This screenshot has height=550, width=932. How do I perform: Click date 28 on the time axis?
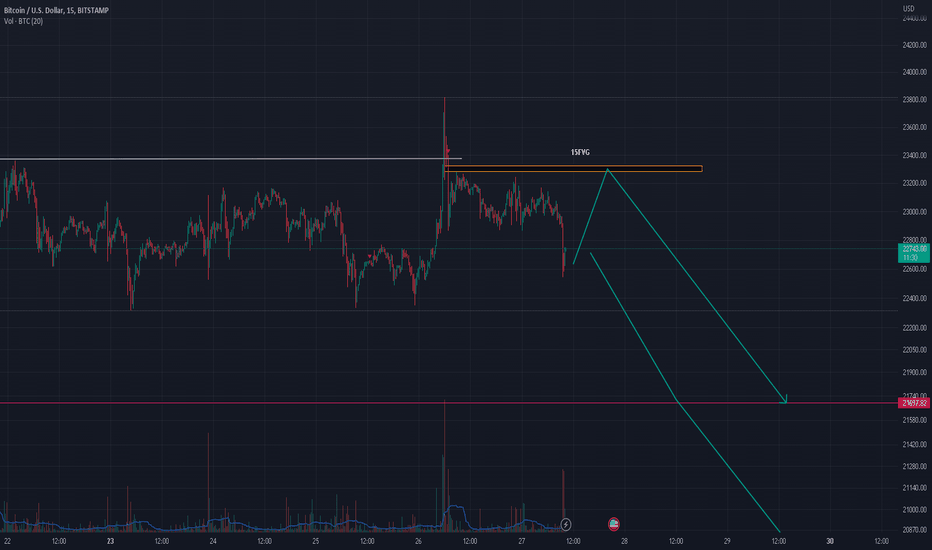tap(624, 541)
